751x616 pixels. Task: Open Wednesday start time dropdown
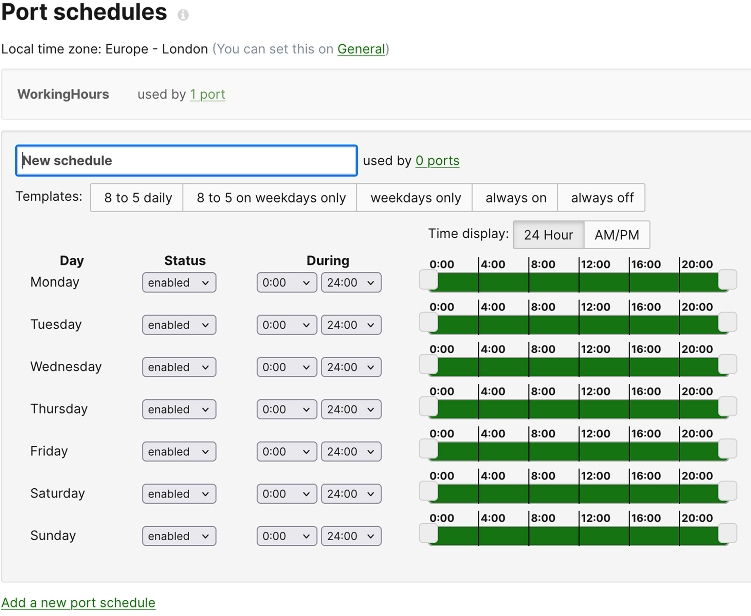[286, 367]
